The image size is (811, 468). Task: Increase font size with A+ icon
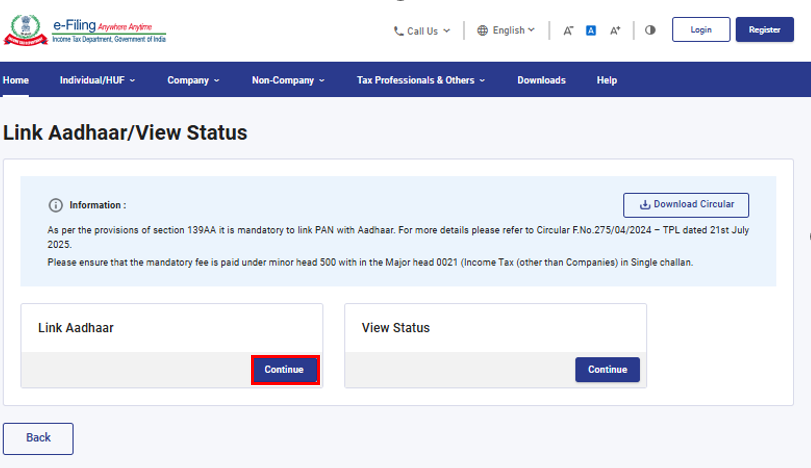[615, 31]
